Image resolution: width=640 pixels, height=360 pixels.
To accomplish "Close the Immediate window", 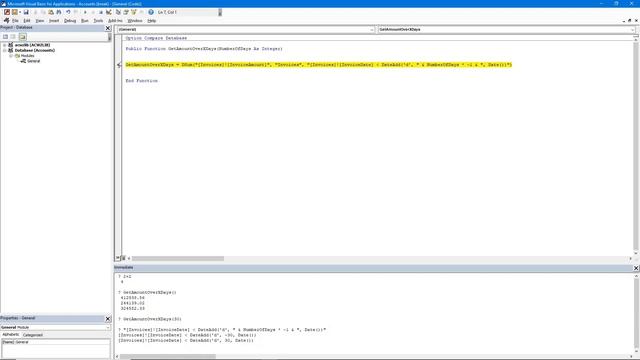I will point(636,268).
